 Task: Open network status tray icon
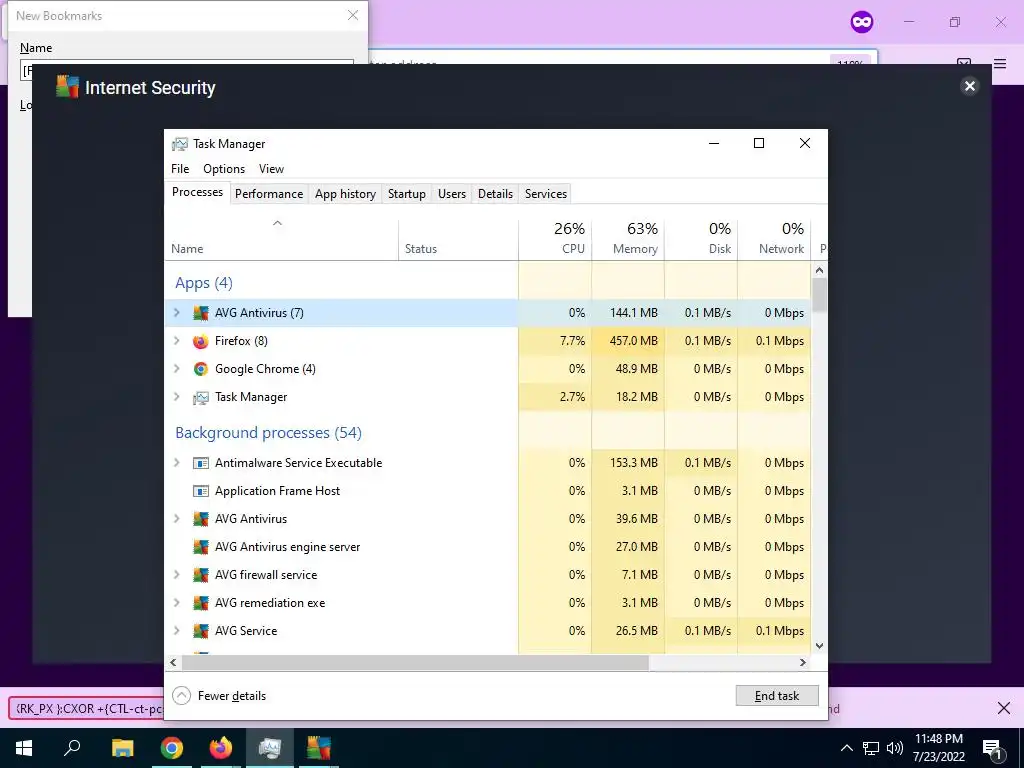click(x=871, y=748)
